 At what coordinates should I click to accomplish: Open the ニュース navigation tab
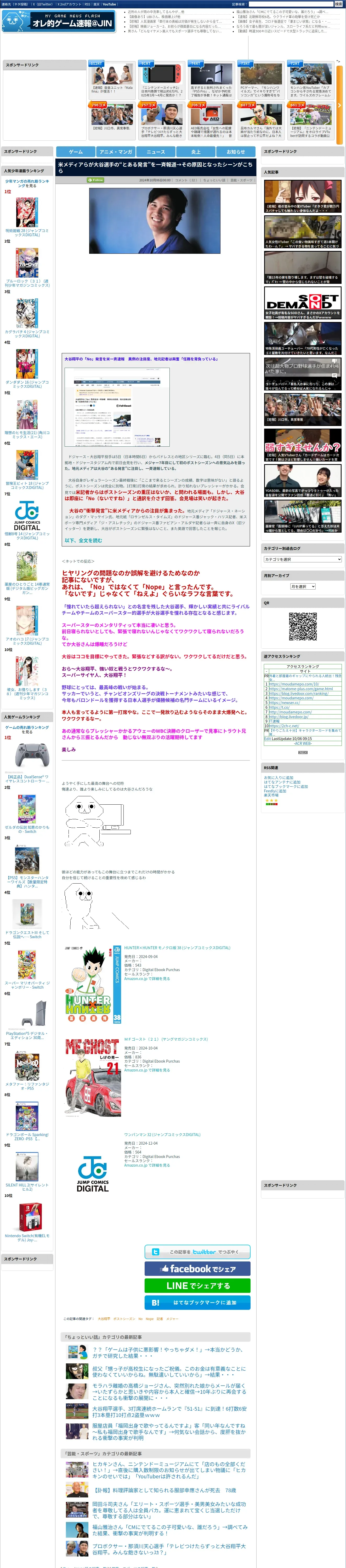tap(156, 152)
